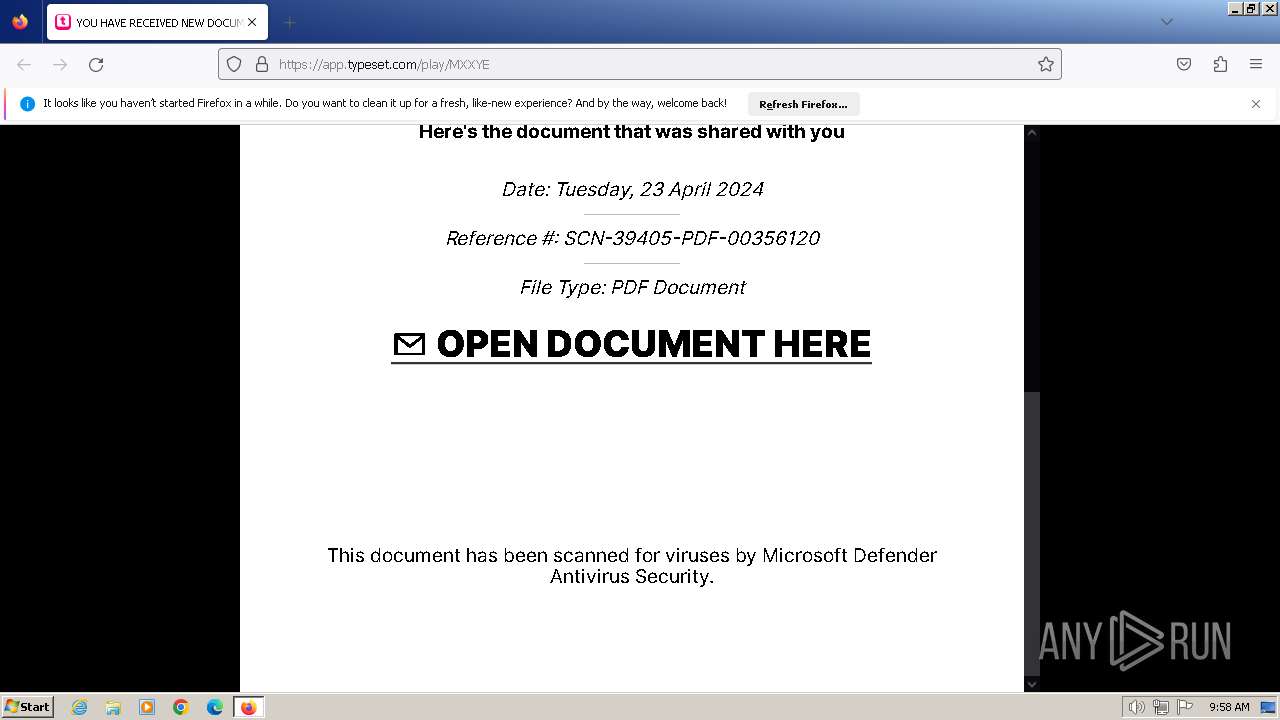Switch to Firefox taskbar button

(x=248, y=707)
